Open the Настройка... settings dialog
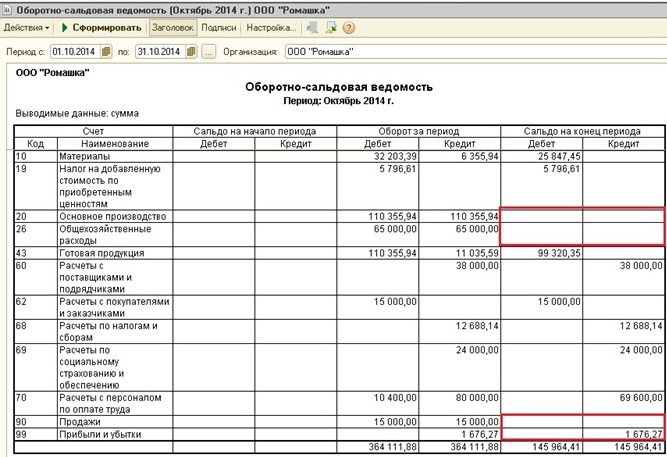This screenshot has height=457, width=667. click(271, 28)
